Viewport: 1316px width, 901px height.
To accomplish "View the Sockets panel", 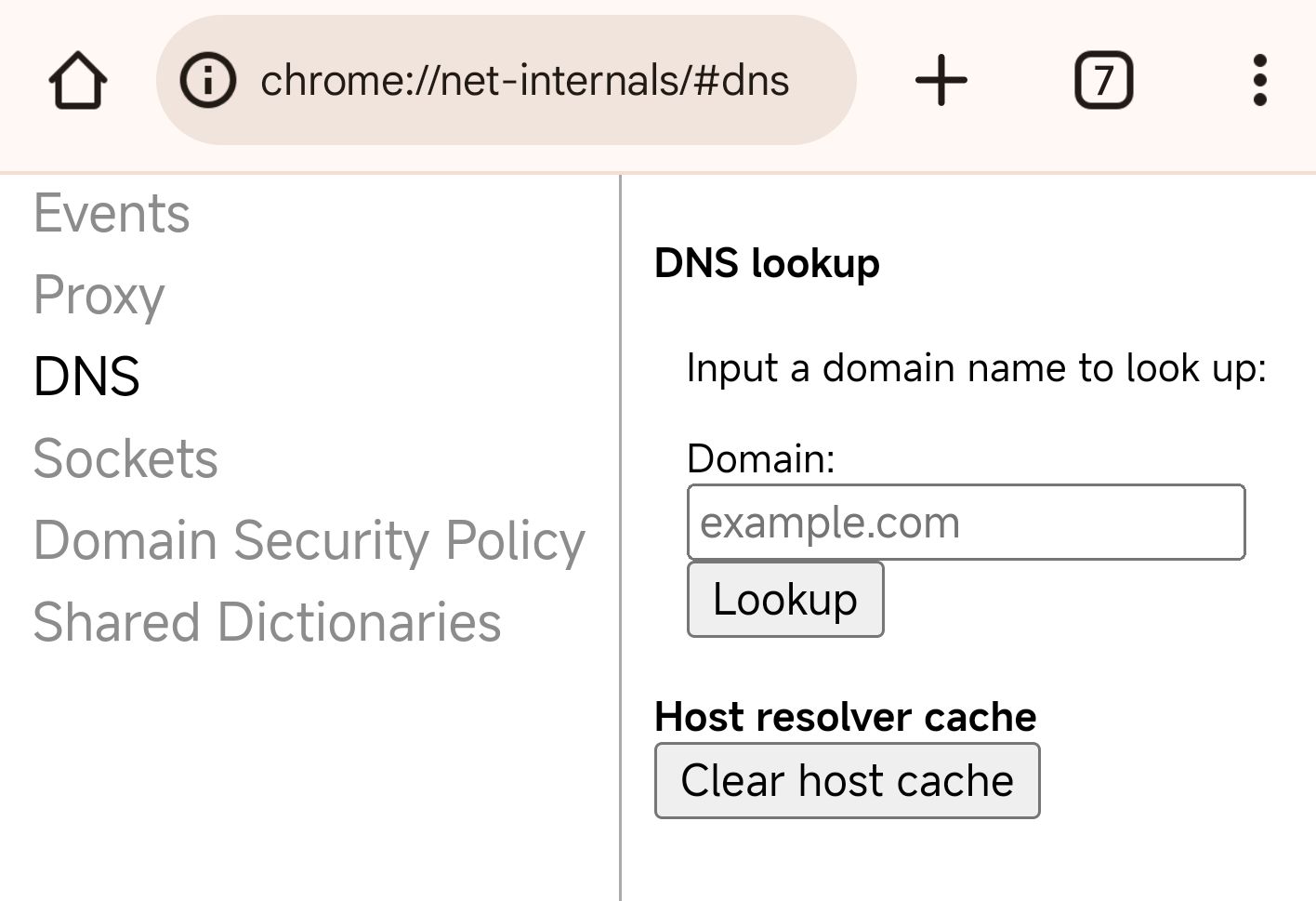I will coord(125,457).
